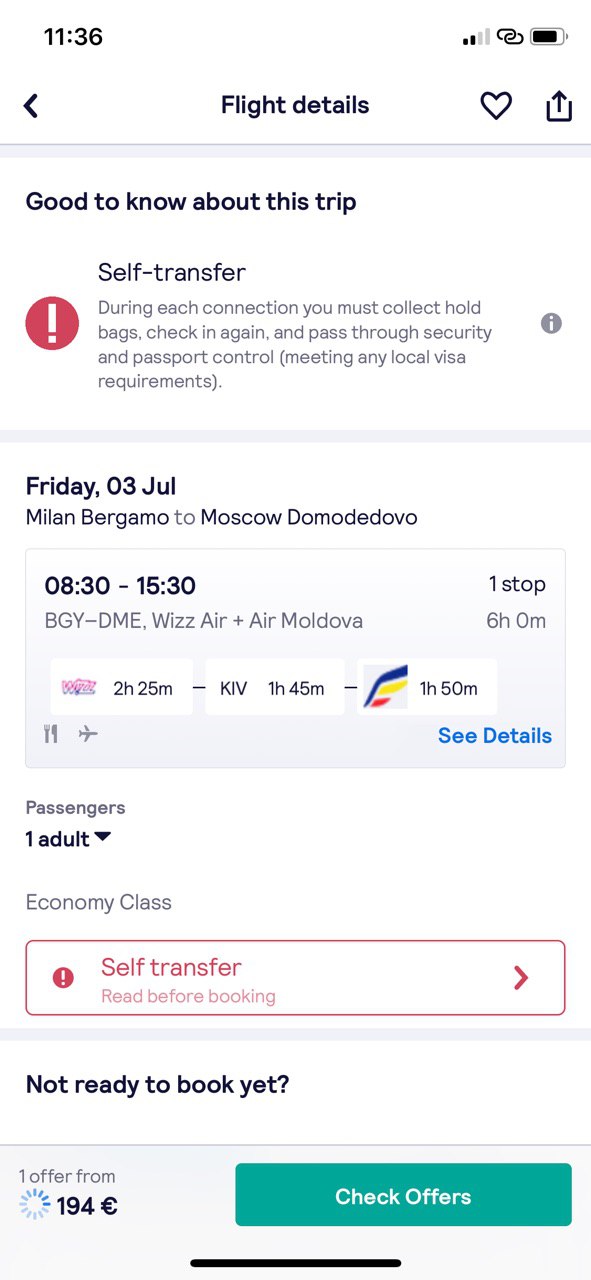This screenshot has height=1280, width=591.
Task: Save flight with the heart icon
Action: pos(496,106)
